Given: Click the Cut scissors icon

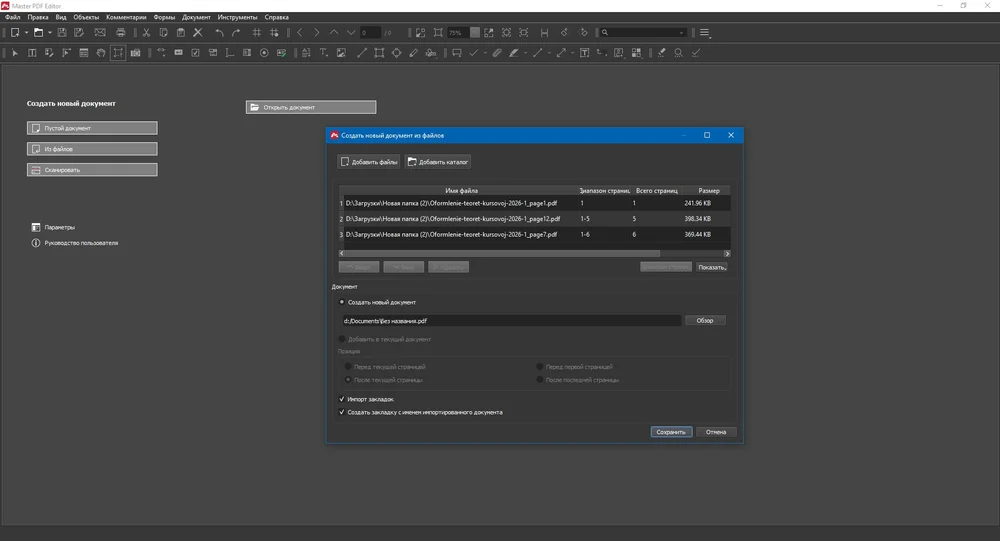Looking at the screenshot, I should point(146,33).
